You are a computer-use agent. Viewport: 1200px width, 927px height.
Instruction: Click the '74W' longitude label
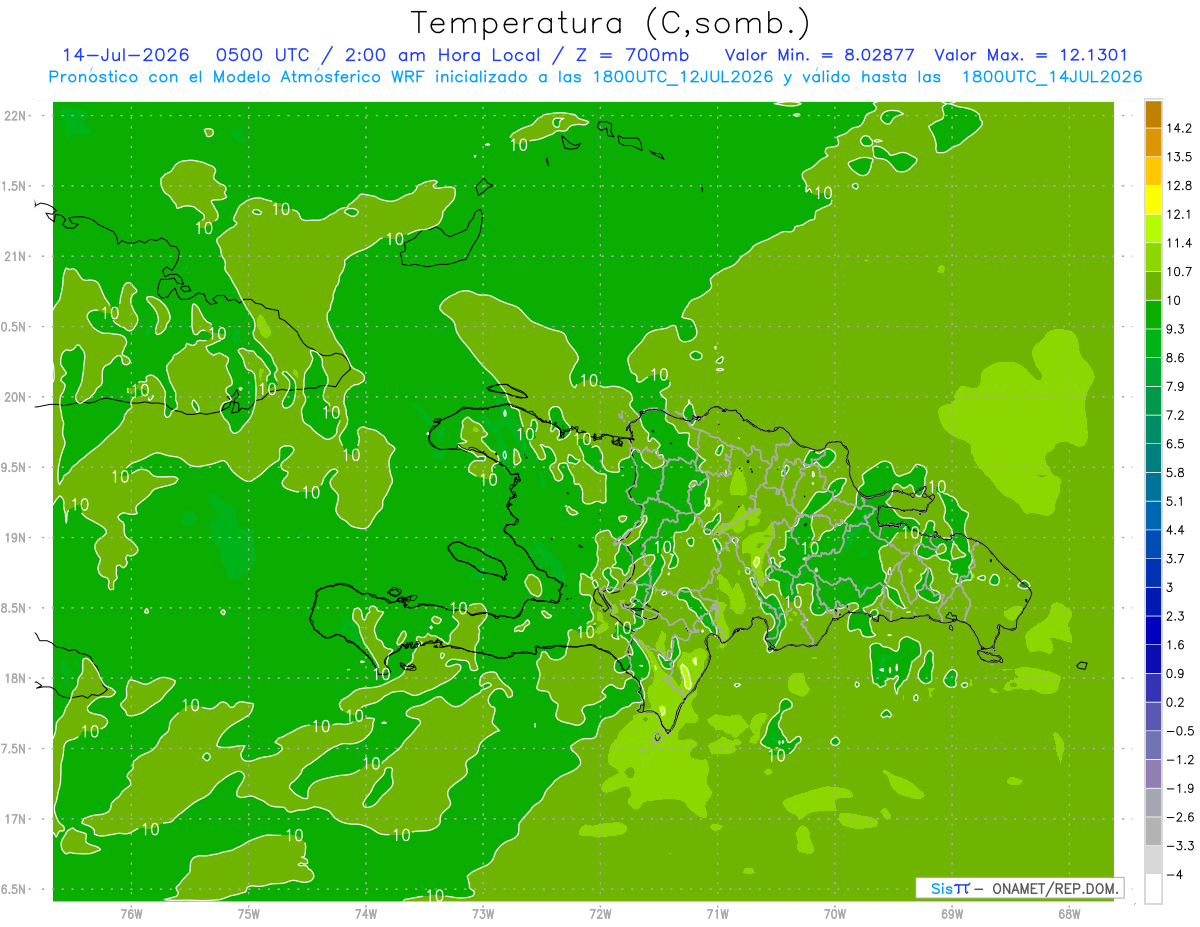[x=366, y=914]
